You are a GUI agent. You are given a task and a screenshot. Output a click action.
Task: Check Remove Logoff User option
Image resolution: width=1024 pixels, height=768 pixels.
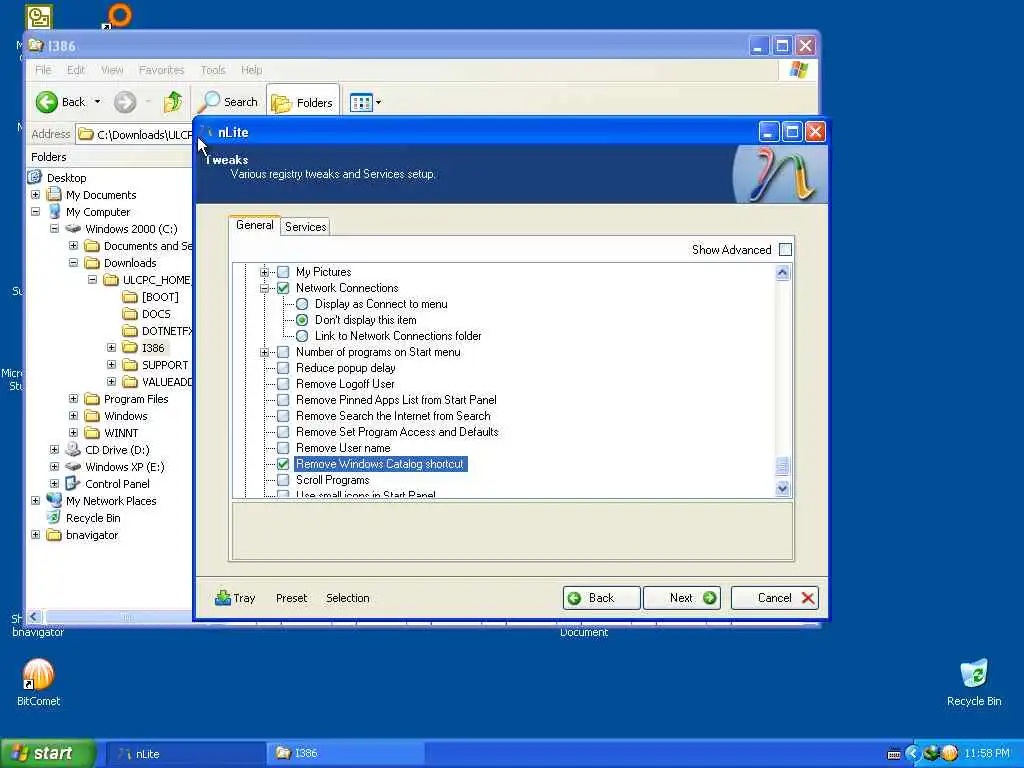pos(283,384)
